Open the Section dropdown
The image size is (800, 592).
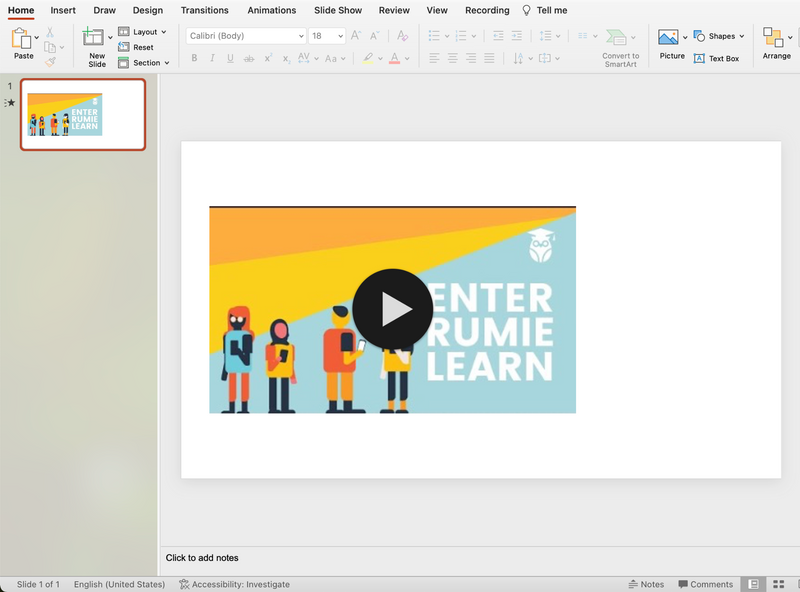[144, 63]
